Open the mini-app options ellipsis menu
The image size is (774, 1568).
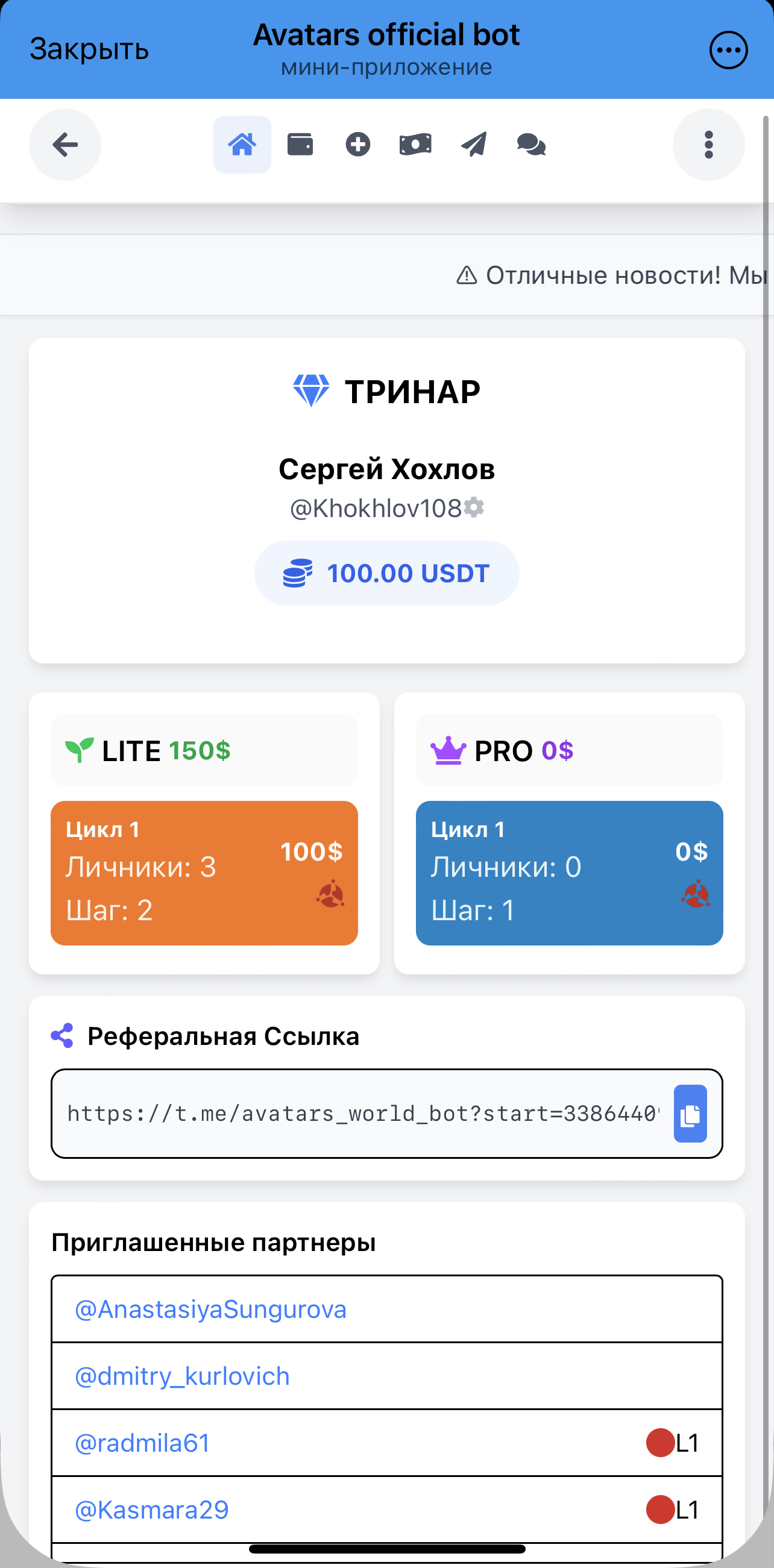pyautogui.click(x=728, y=50)
